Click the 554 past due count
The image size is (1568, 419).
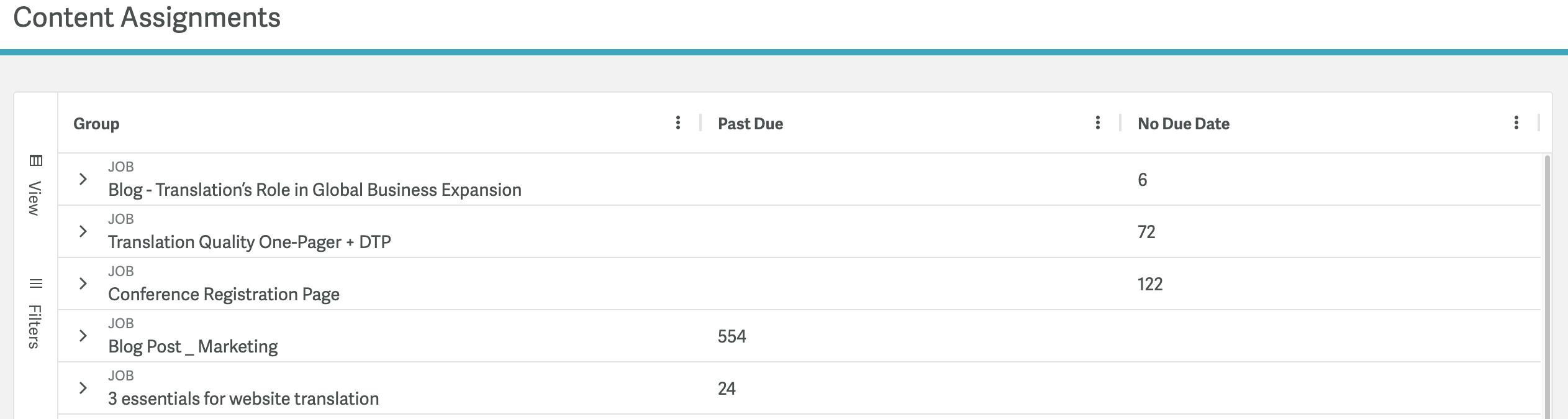pos(732,336)
